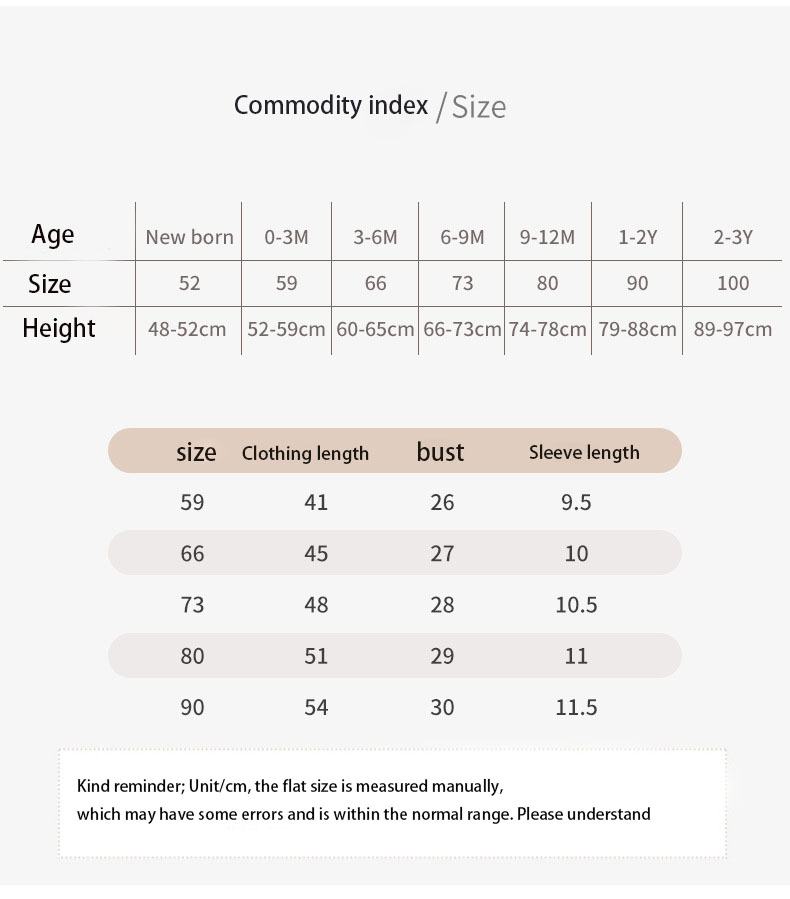Select the 3-6M age cell
Image resolution: width=790 pixels, height=899 pixels.
click(x=375, y=237)
